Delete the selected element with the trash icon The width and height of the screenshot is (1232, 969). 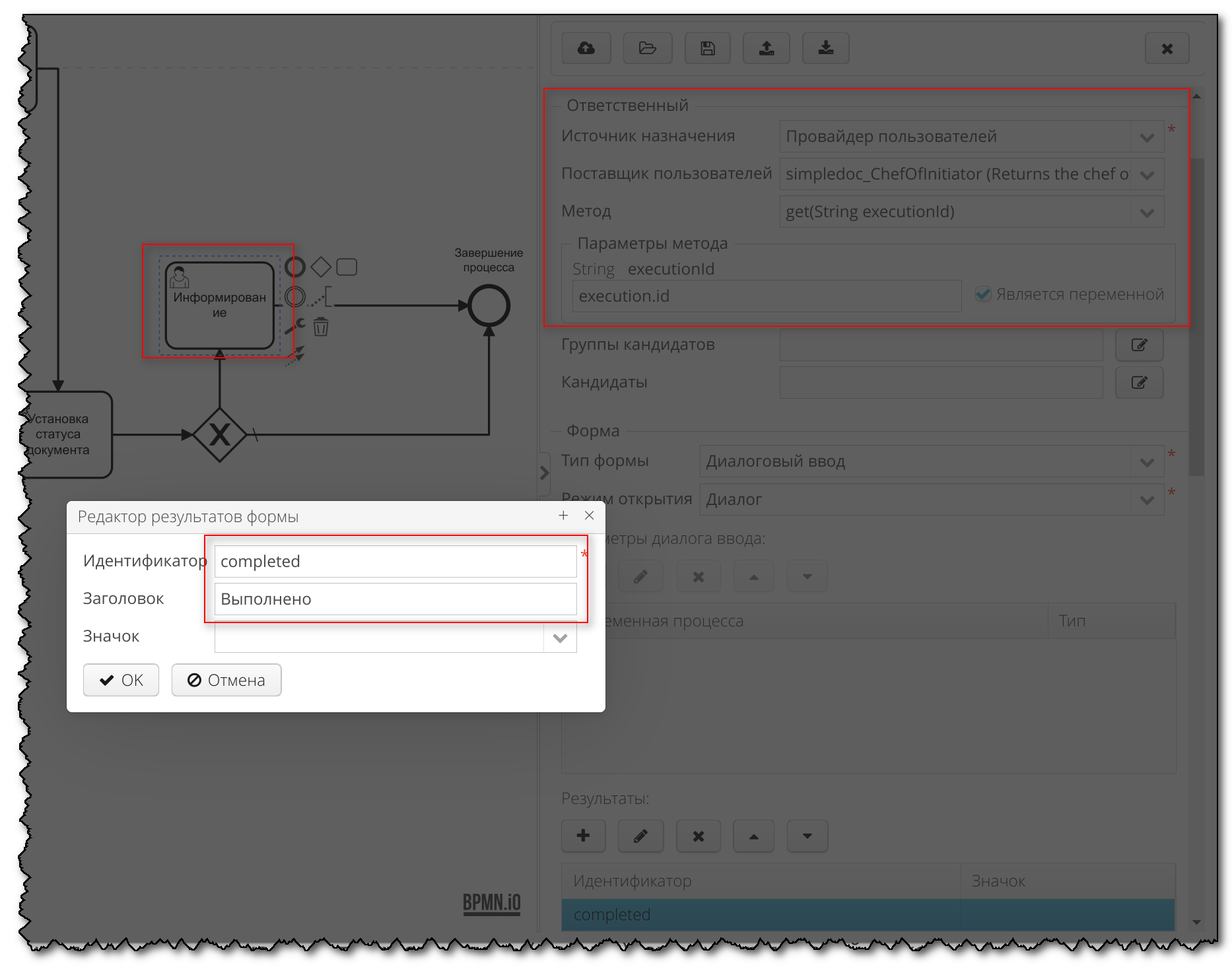[322, 325]
